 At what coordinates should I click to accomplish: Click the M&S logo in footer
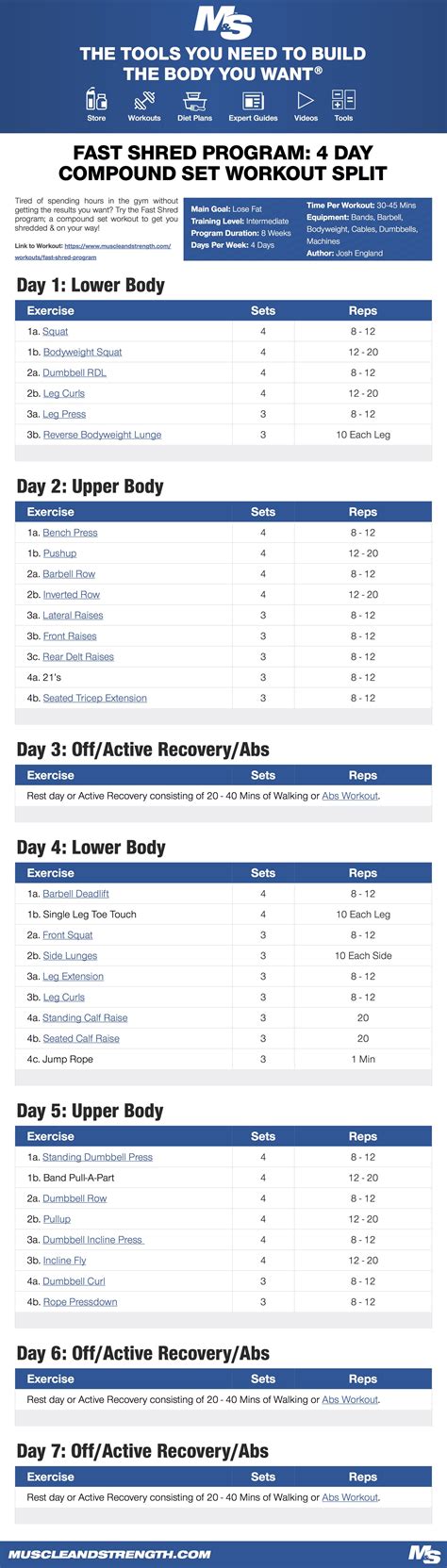[x=424, y=1554]
